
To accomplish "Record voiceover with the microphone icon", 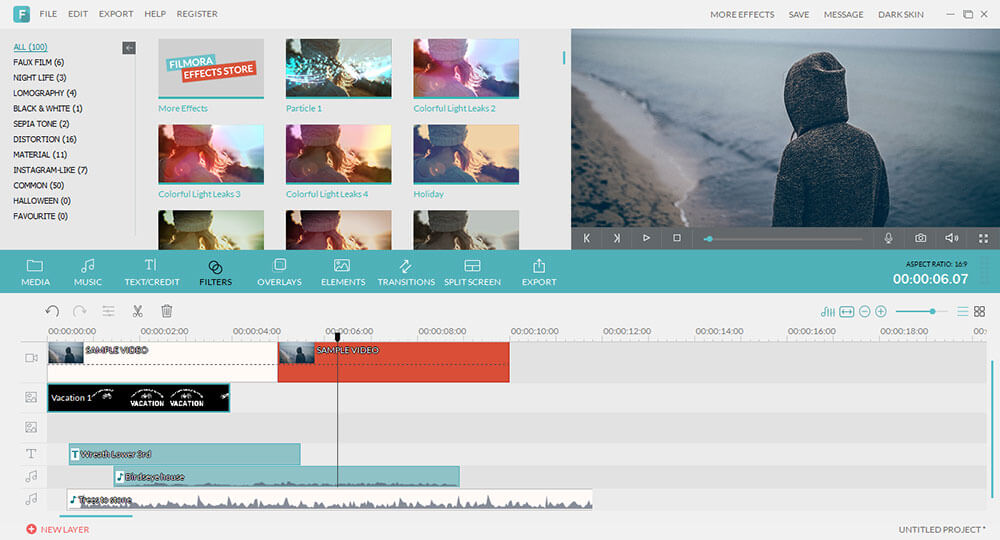I will pos(888,238).
